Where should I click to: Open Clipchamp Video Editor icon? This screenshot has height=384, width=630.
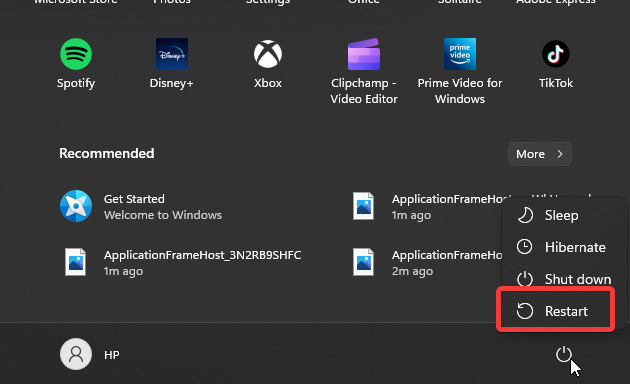click(364, 54)
